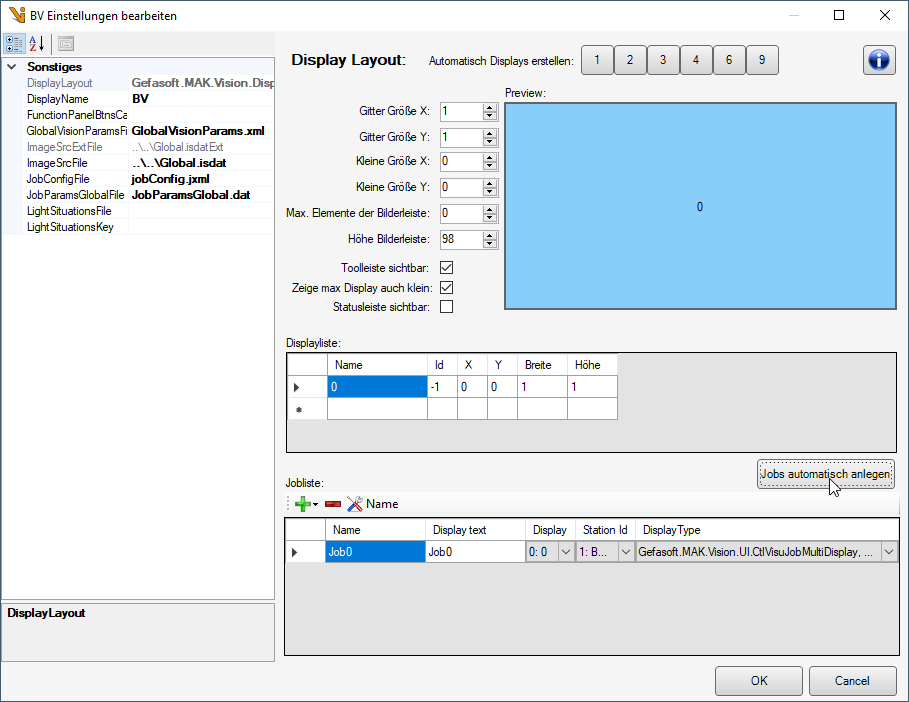Click the Name cell '0' in Displayliste
Screen dimensions: 909x702
pos(377,387)
